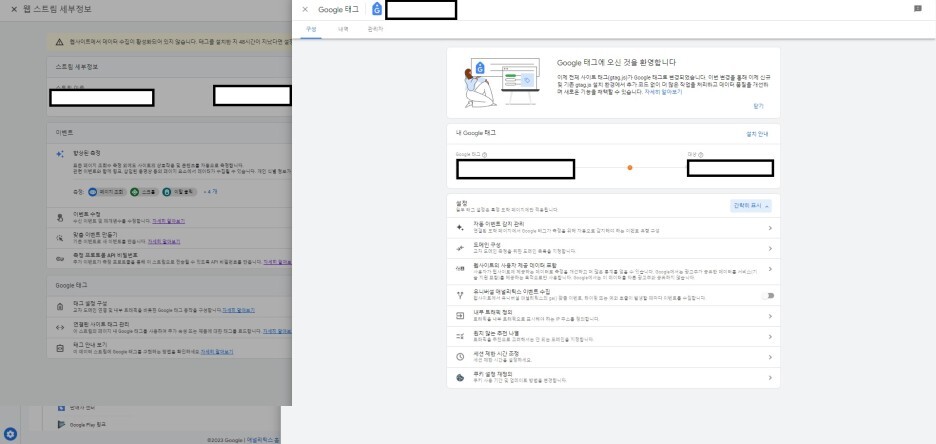Viewport: 936px width, 444px height.
Task: Open 자세히 알아보기 link under 태그 설정 구성
Action: pos(239,310)
